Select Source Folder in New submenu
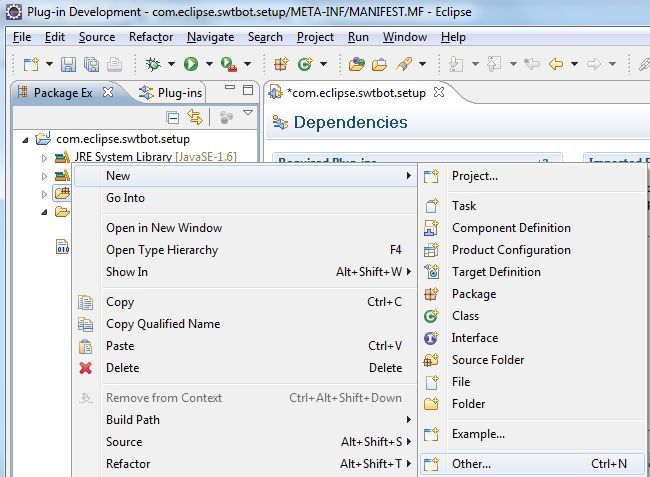The height and width of the screenshot is (477, 650). pyautogui.click(x=533, y=360)
